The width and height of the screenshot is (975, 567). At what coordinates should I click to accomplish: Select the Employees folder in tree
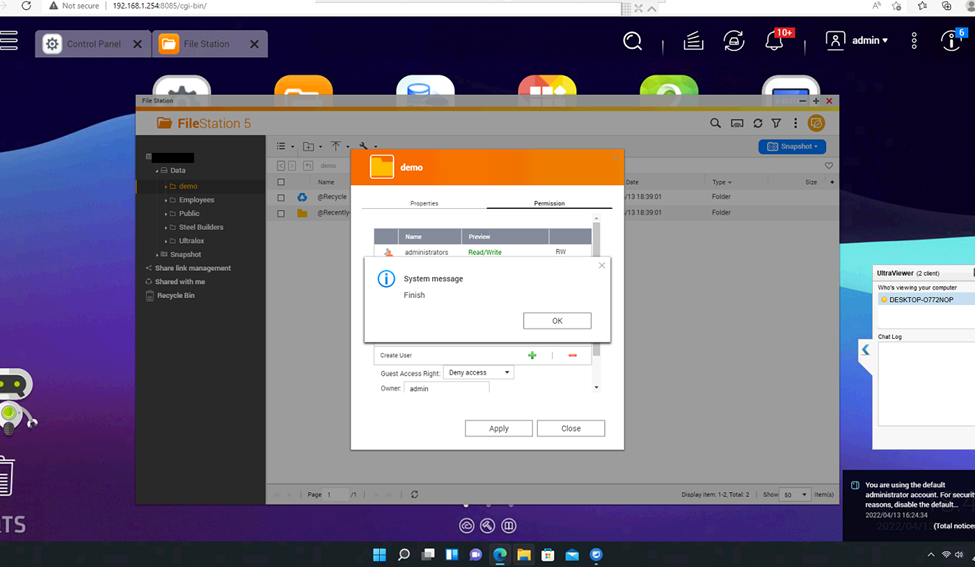[x=196, y=200]
